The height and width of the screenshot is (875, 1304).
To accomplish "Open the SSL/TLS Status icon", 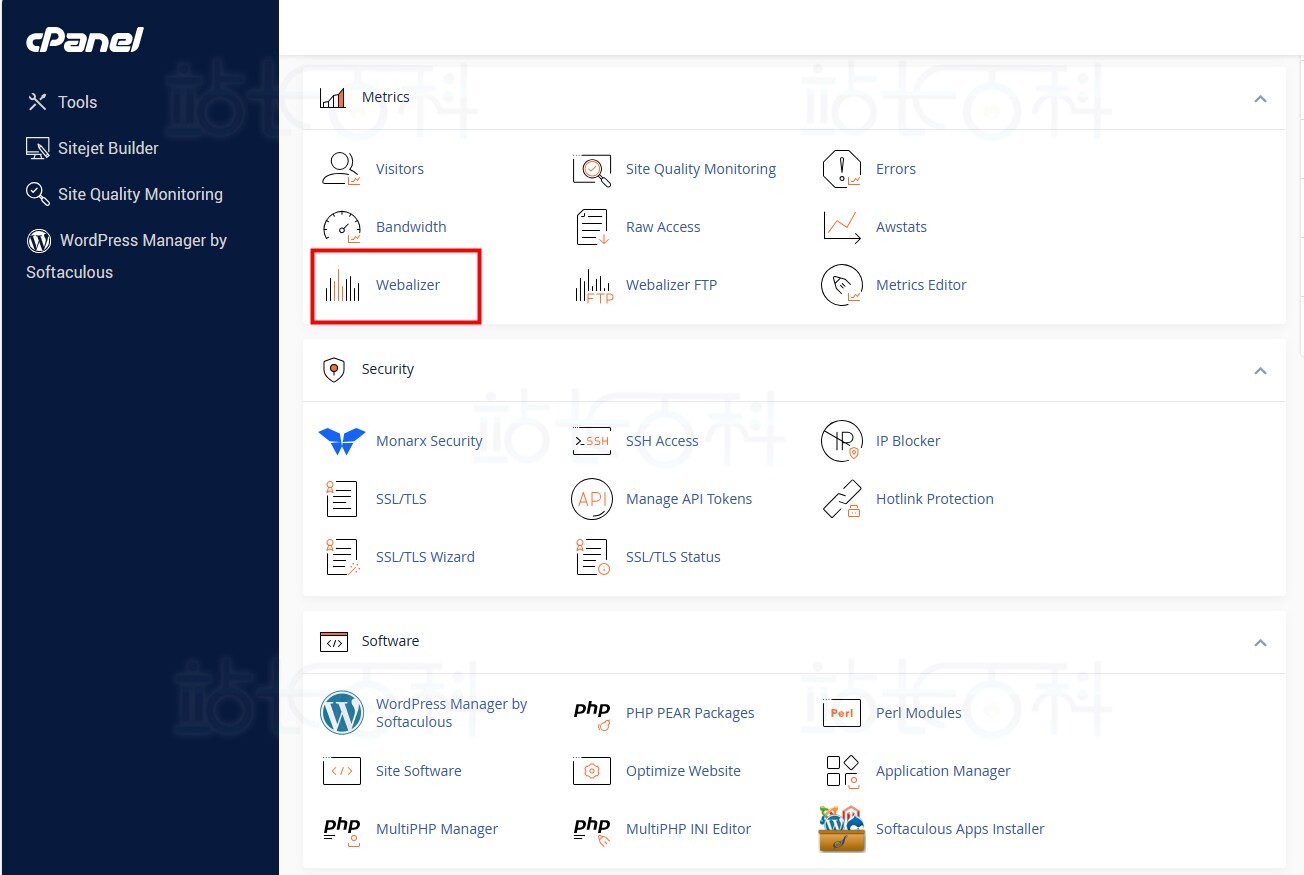I will pyautogui.click(x=592, y=557).
